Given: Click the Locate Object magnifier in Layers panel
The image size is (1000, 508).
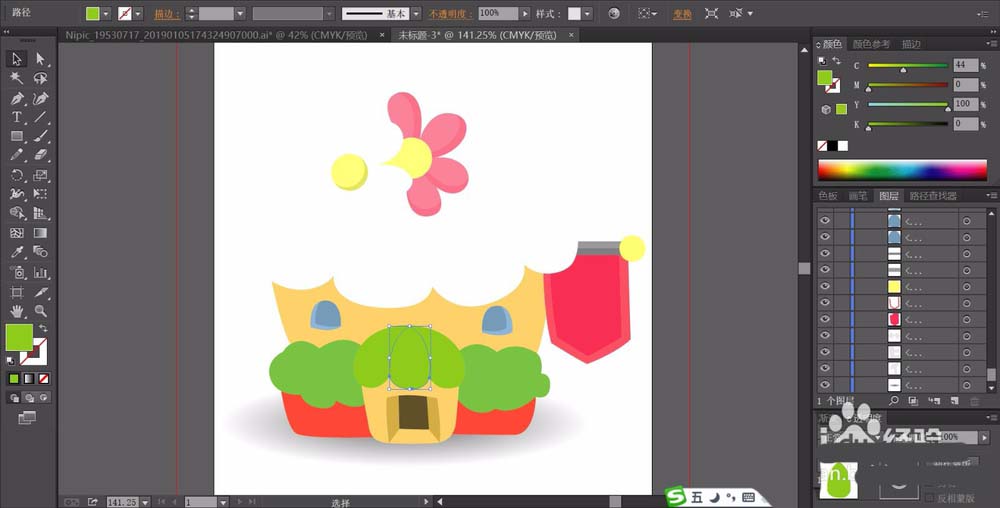Looking at the screenshot, I should (894, 401).
